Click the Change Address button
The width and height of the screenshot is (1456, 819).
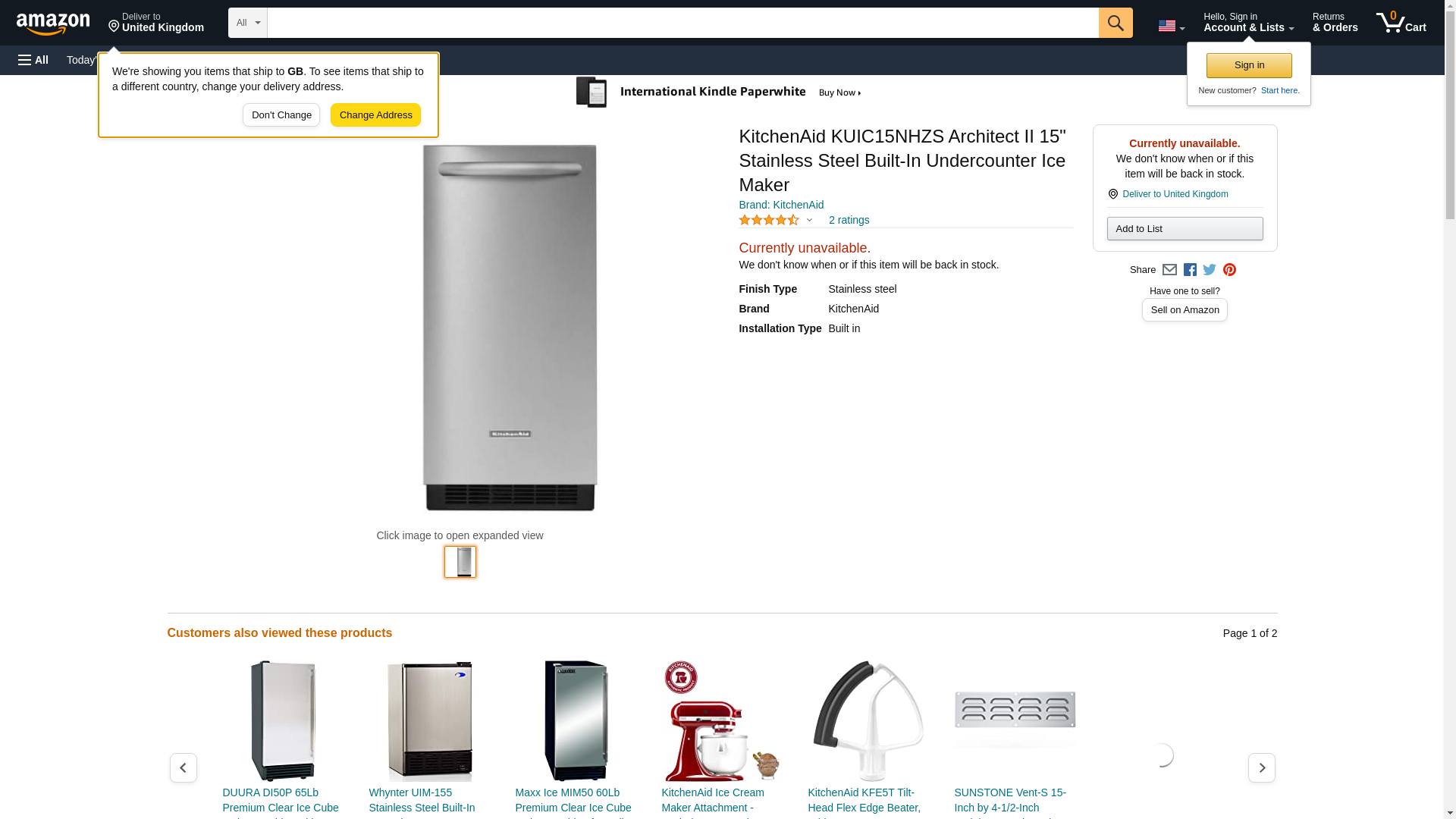coord(375,115)
